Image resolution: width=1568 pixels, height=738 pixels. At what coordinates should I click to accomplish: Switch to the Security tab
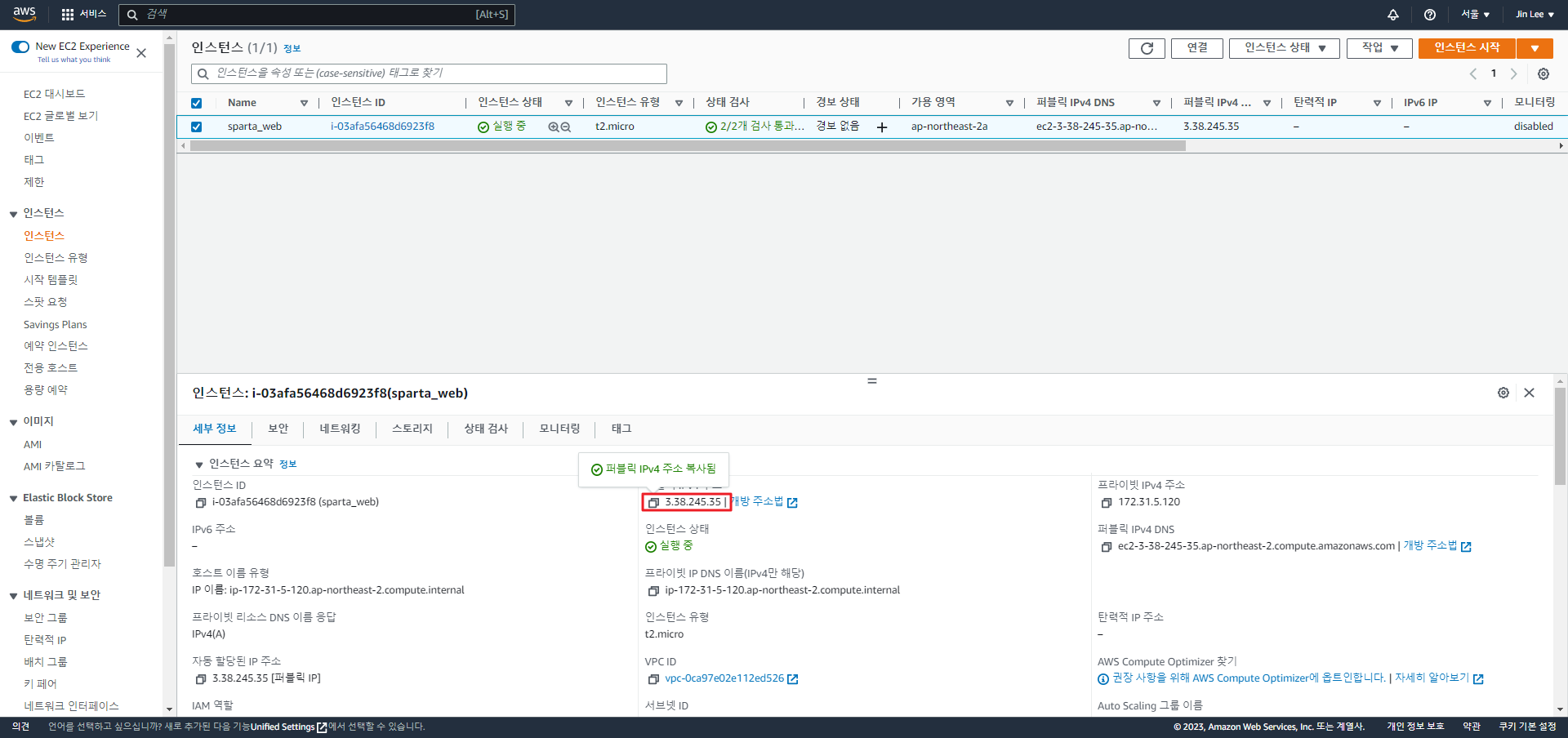point(278,429)
